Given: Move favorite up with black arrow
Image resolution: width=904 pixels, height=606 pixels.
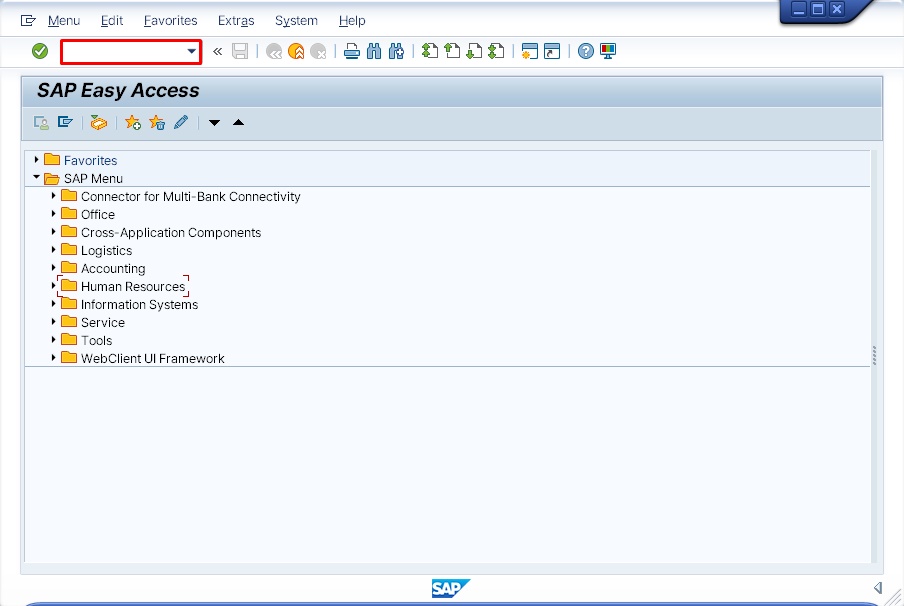Looking at the screenshot, I should coord(238,122).
